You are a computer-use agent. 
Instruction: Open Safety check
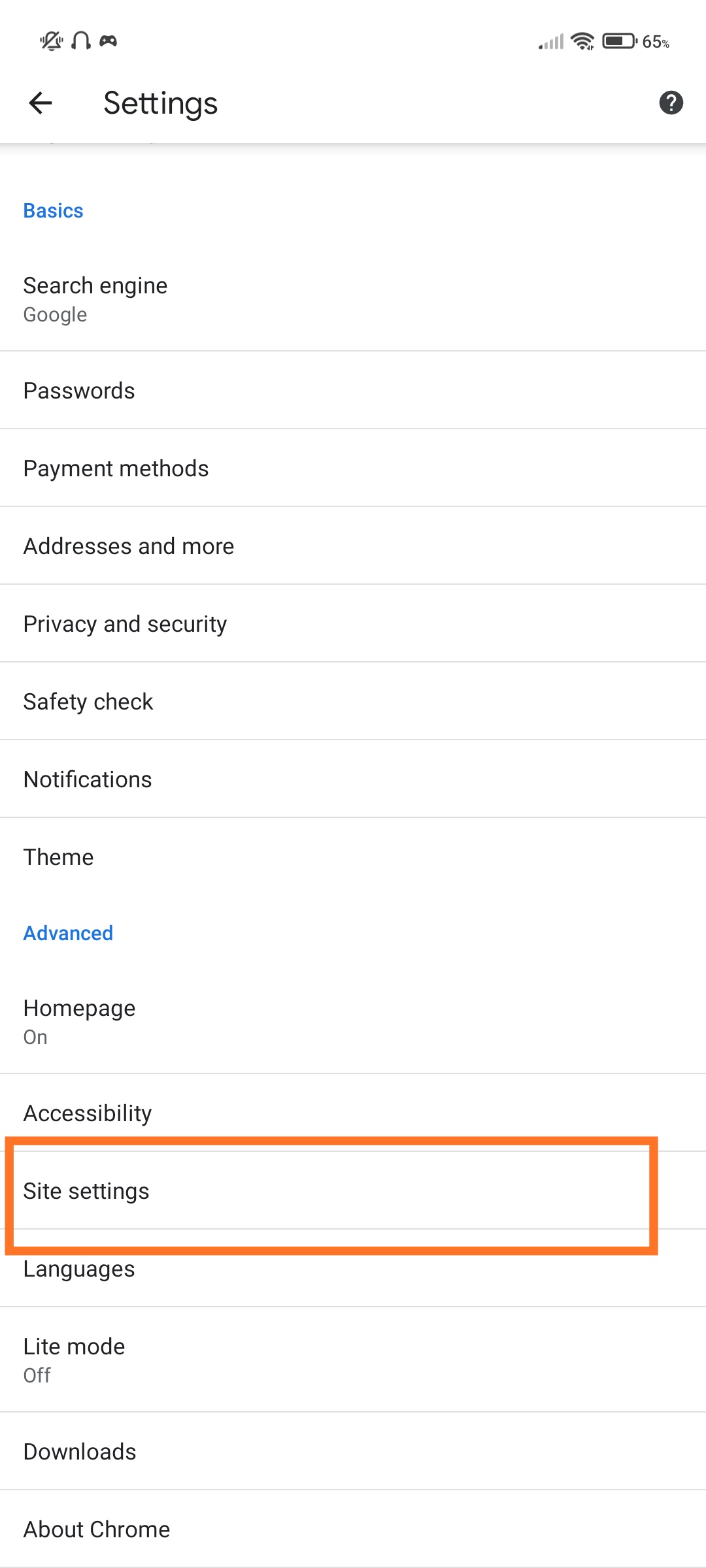tap(353, 701)
